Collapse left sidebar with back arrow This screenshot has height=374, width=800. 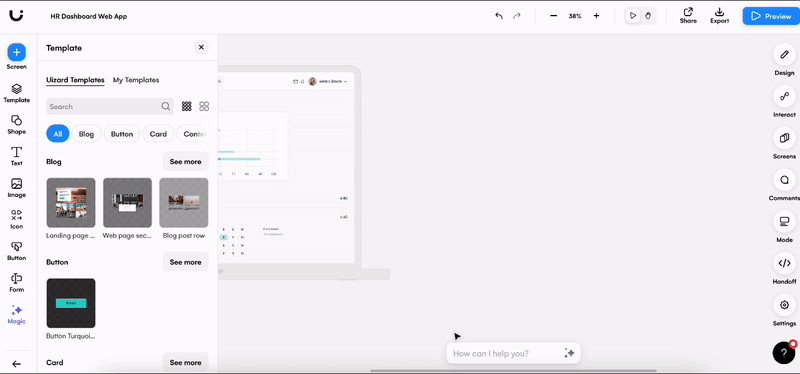pos(16,364)
